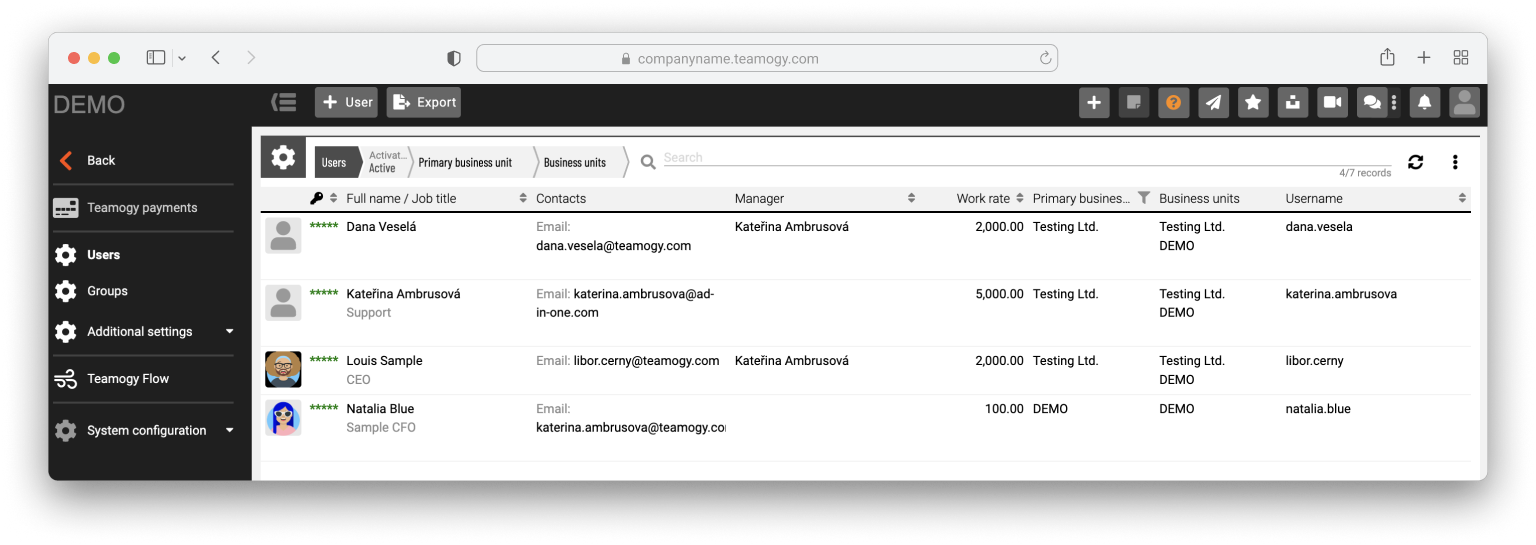Click the 4/7 records counter

pyautogui.click(x=1365, y=173)
